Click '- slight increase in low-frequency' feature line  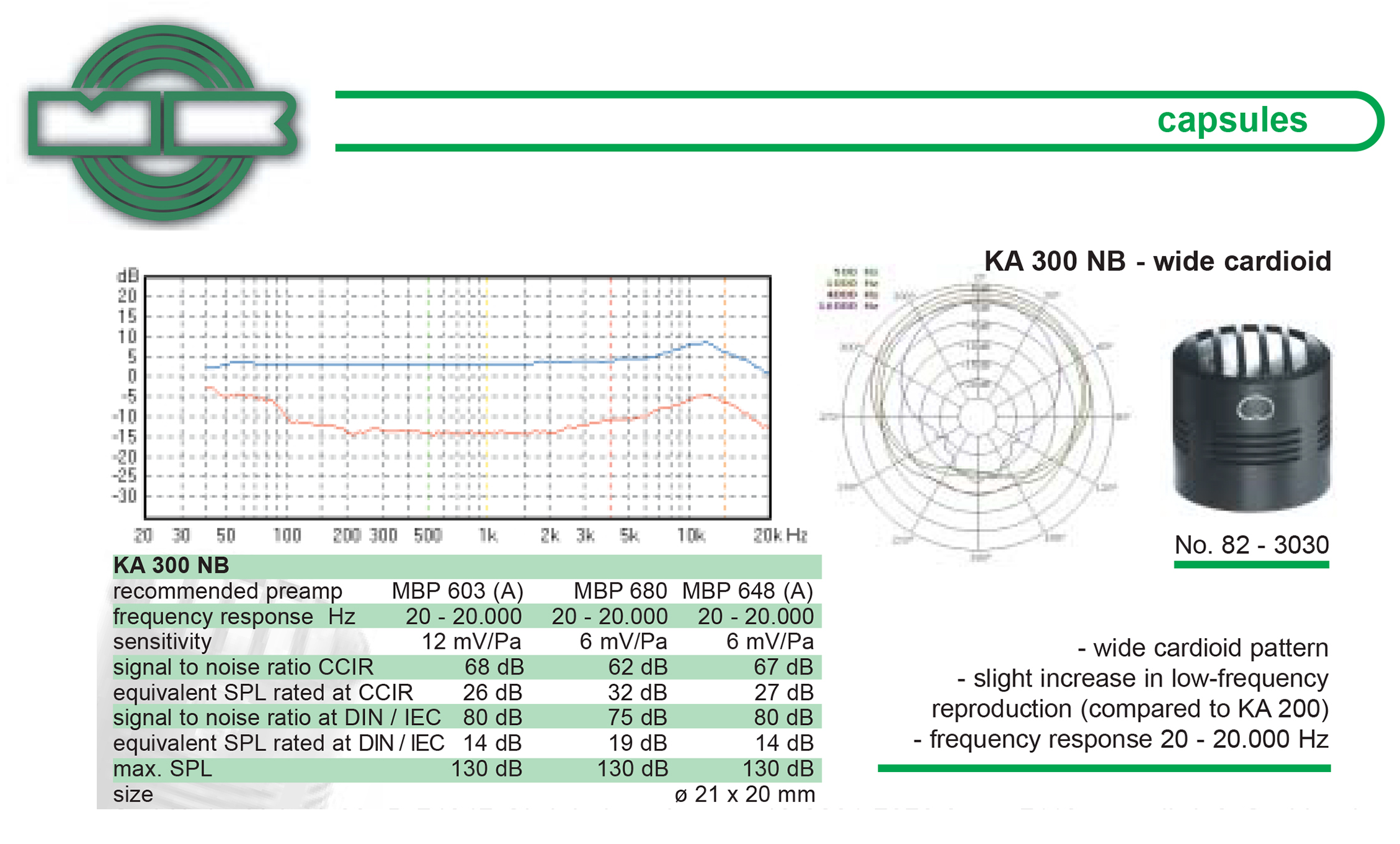[1143, 678]
